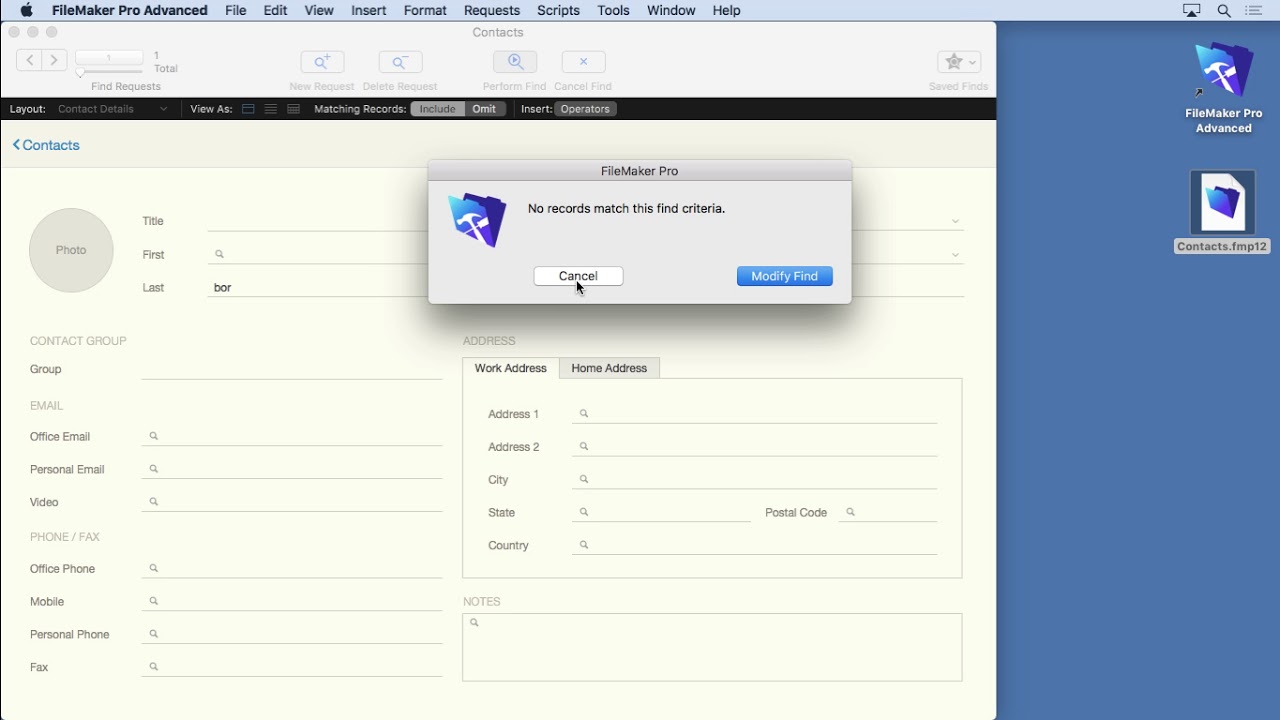Viewport: 1280px width, 720px height.
Task: Click the First name find field
Action: tap(318, 254)
